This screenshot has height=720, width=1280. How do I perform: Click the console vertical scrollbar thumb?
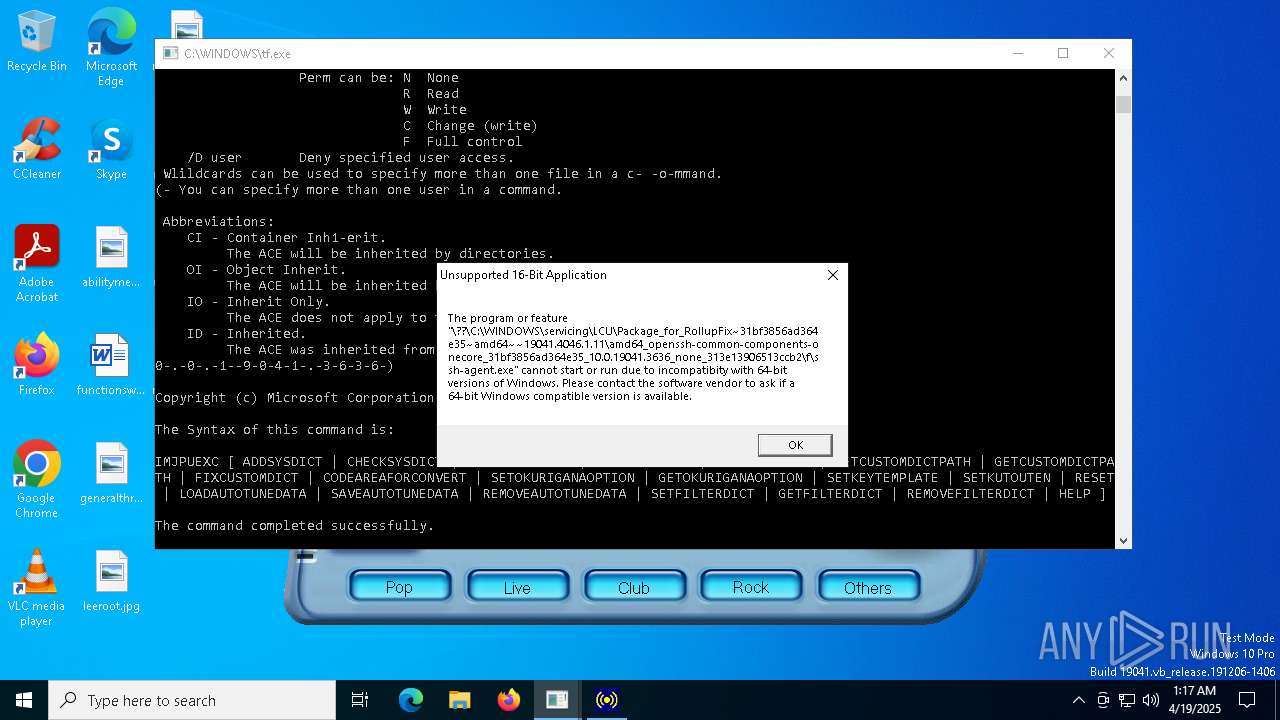click(x=1123, y=105)
